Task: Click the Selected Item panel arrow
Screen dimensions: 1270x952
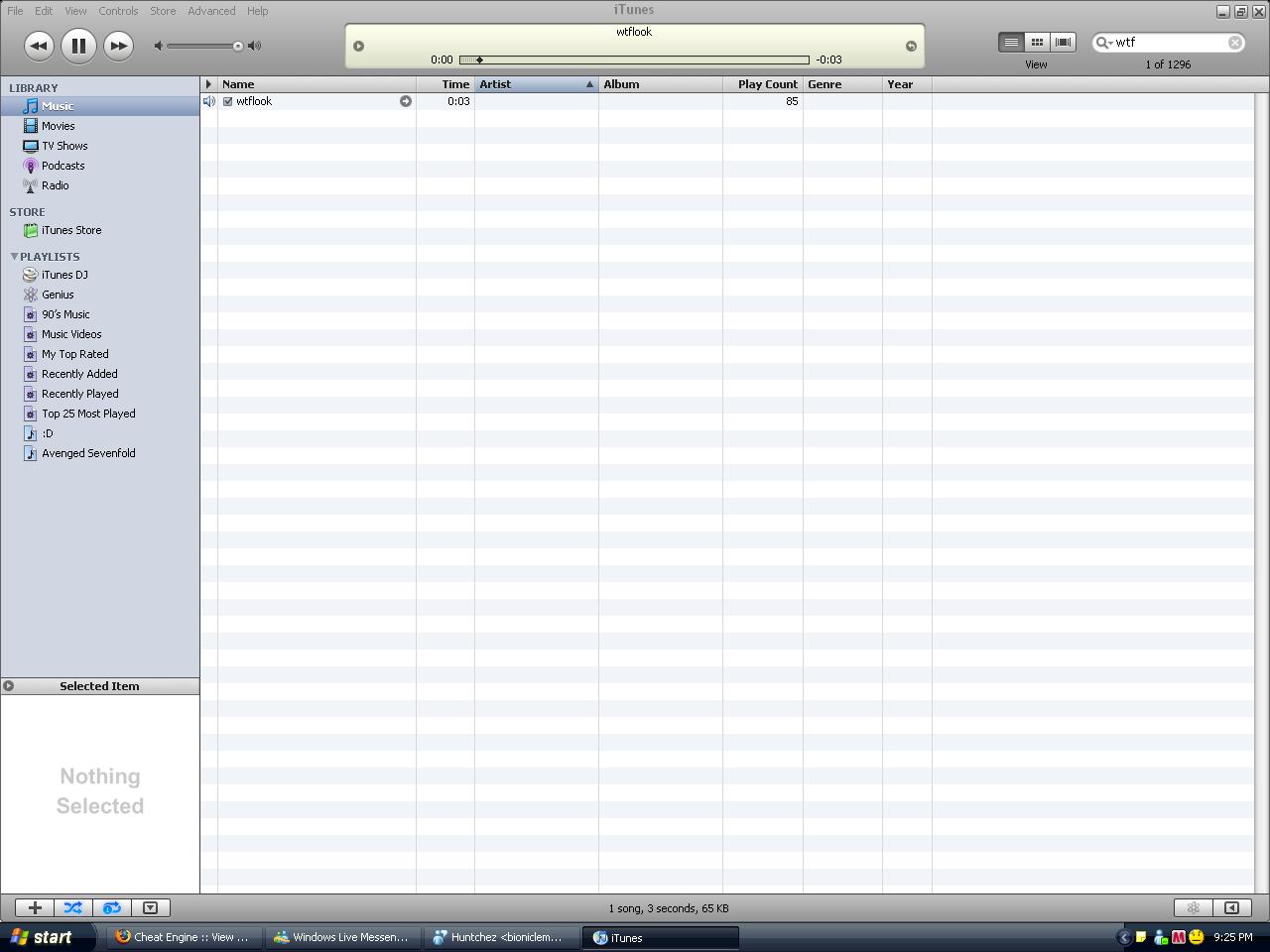Action: (x=9, y=685)
